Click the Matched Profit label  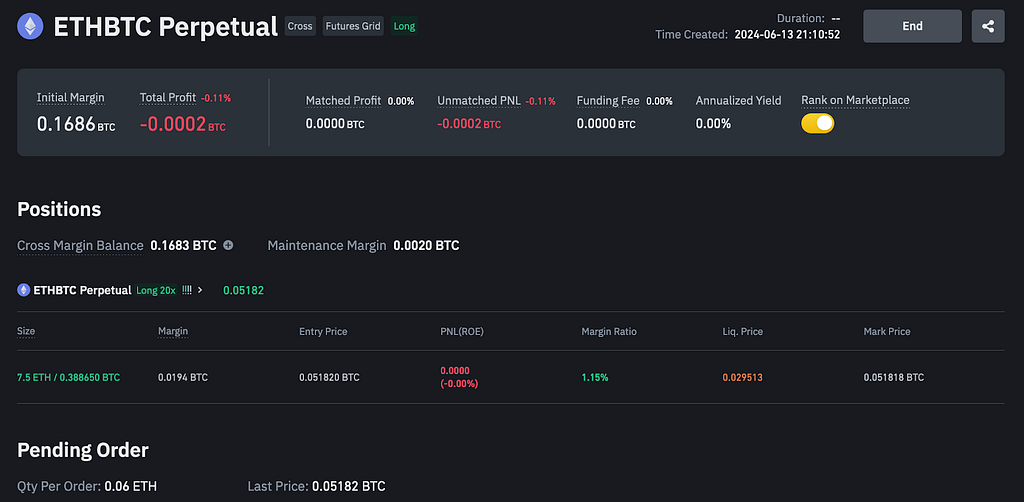tap(344, 101)
